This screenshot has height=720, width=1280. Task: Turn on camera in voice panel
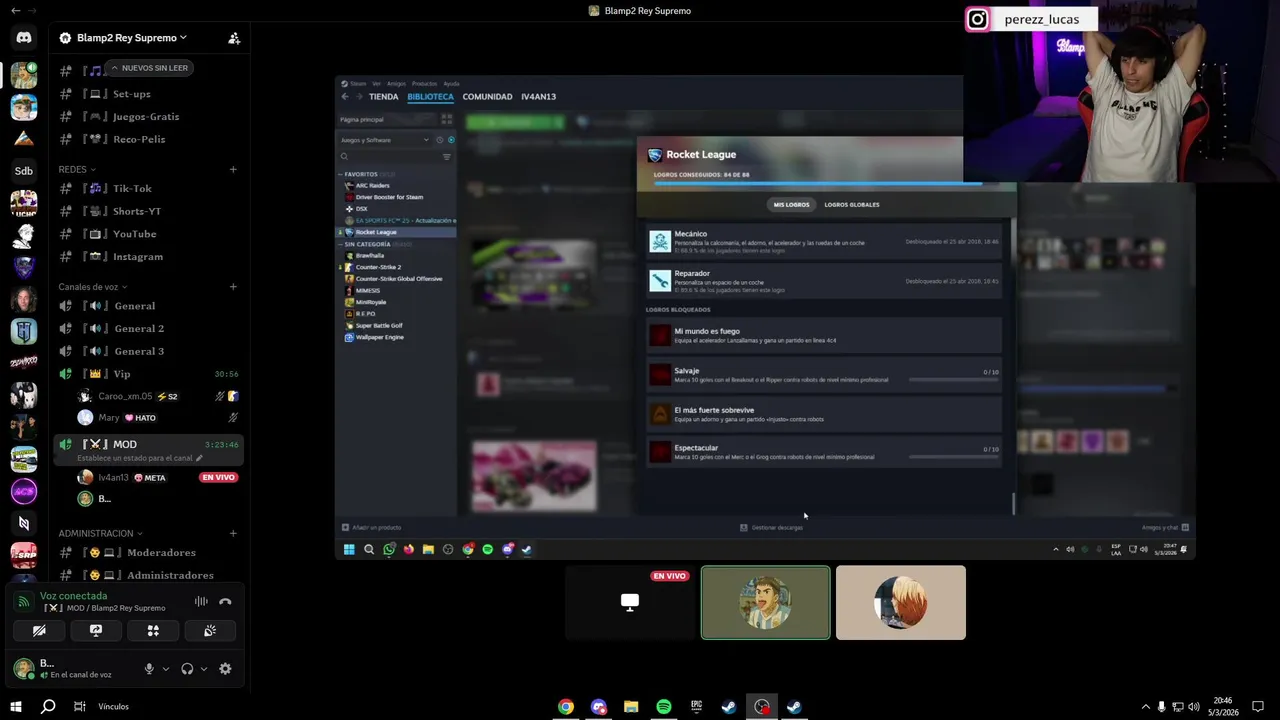tap(39, 631)
